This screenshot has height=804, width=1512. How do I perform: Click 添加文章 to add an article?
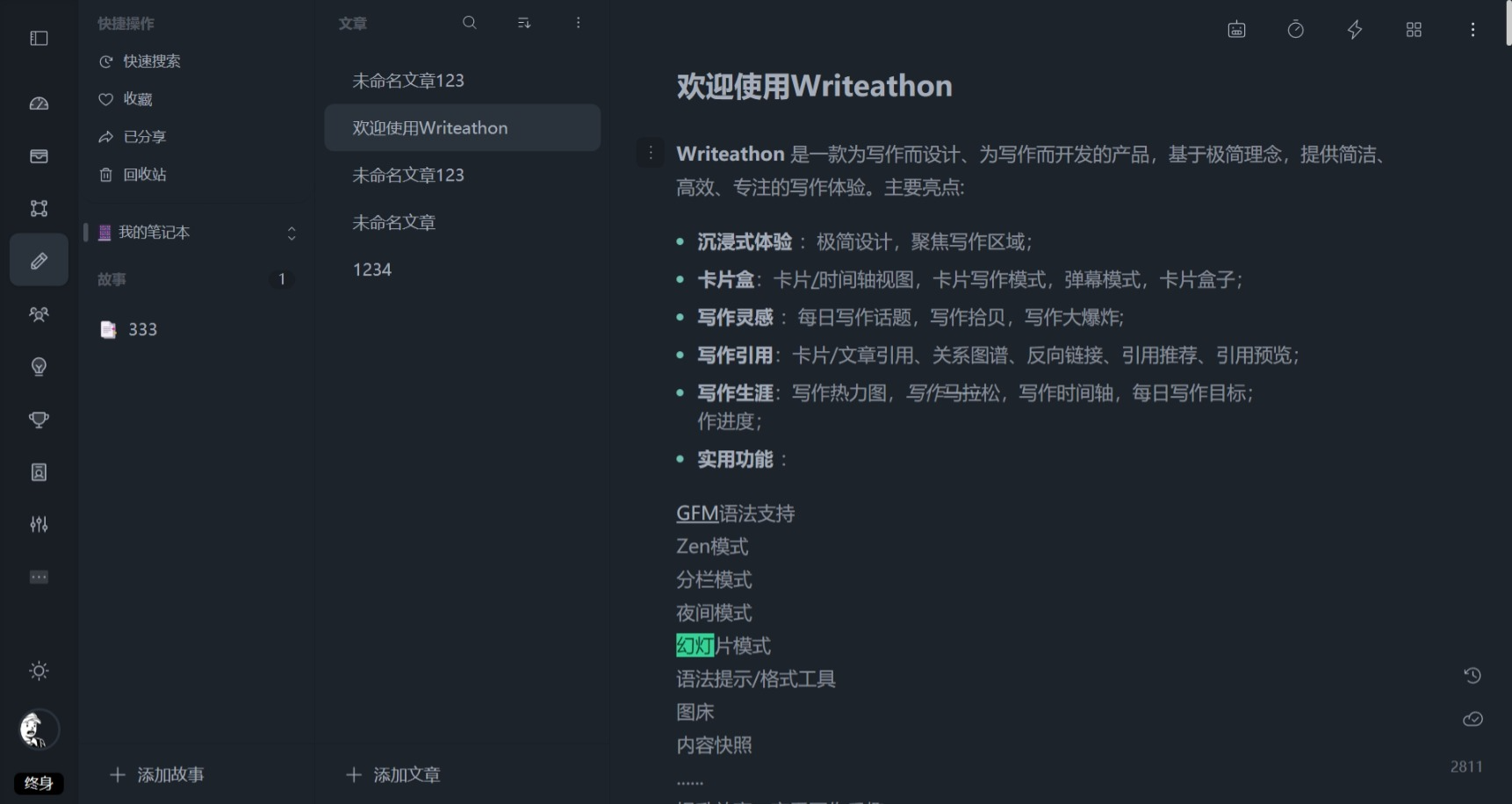coord(393,774)
